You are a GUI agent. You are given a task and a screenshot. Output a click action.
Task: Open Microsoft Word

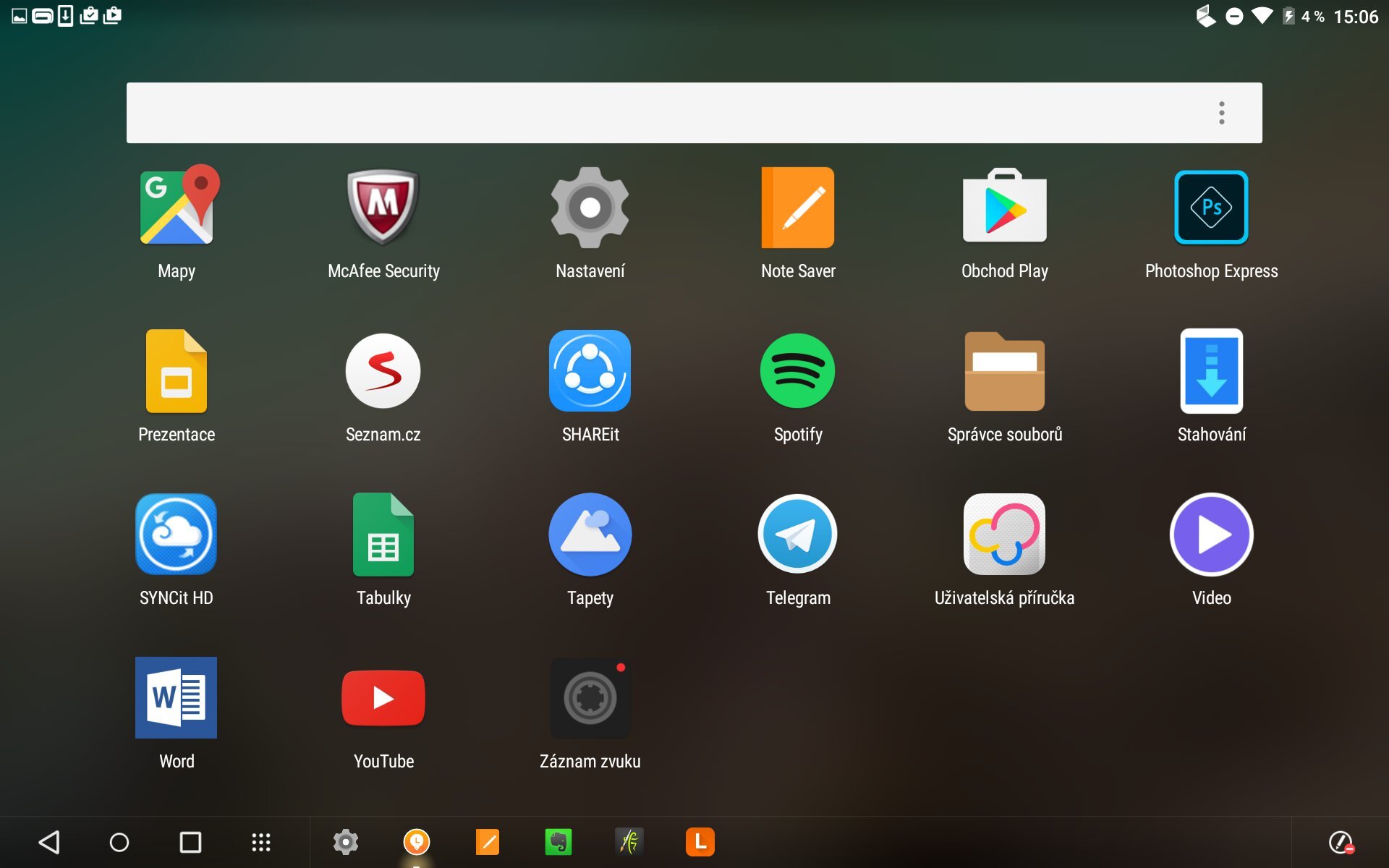(176, 698)
